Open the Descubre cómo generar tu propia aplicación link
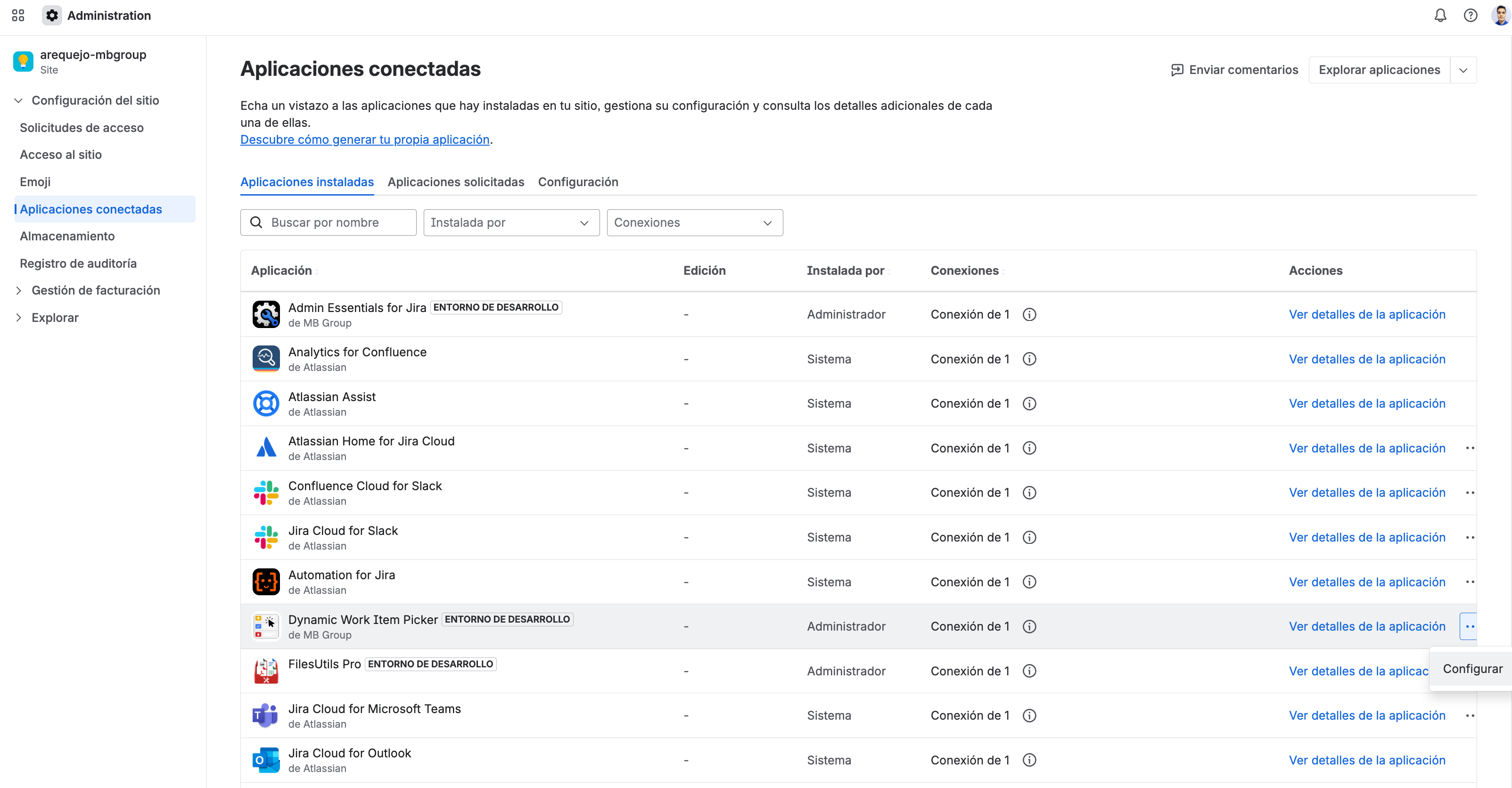The width and height of the screenshot is (1512, 788). pos(364,140)
